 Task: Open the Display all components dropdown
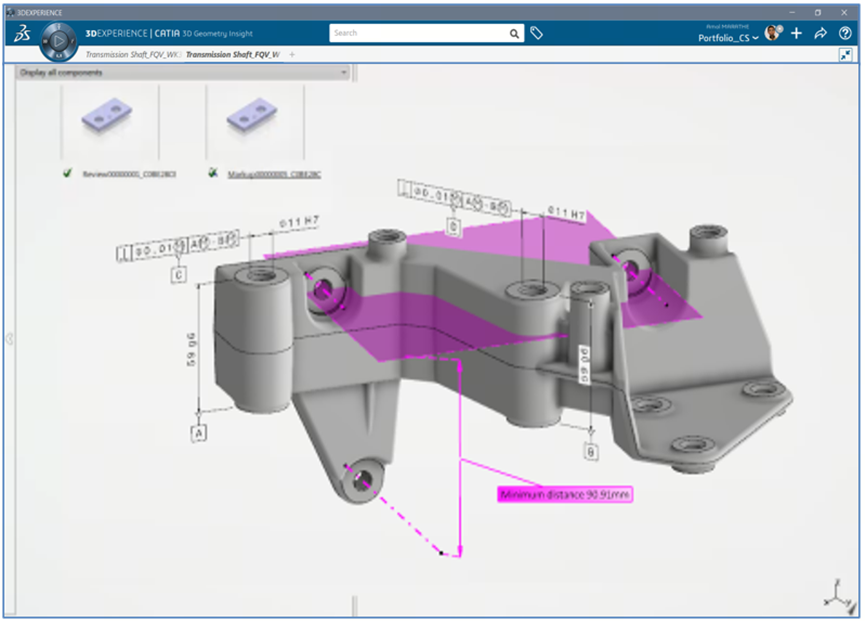tap(183, 73)
